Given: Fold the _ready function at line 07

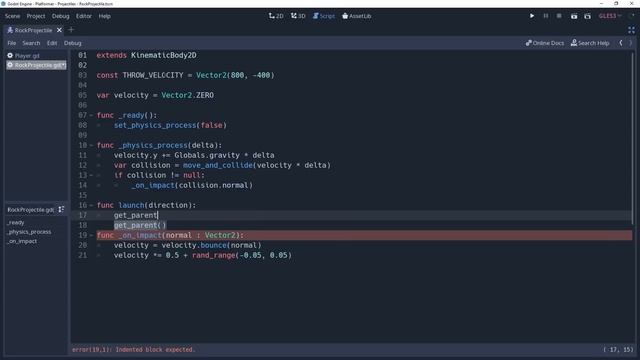Looking at the screenshot, I should point(91,116).
